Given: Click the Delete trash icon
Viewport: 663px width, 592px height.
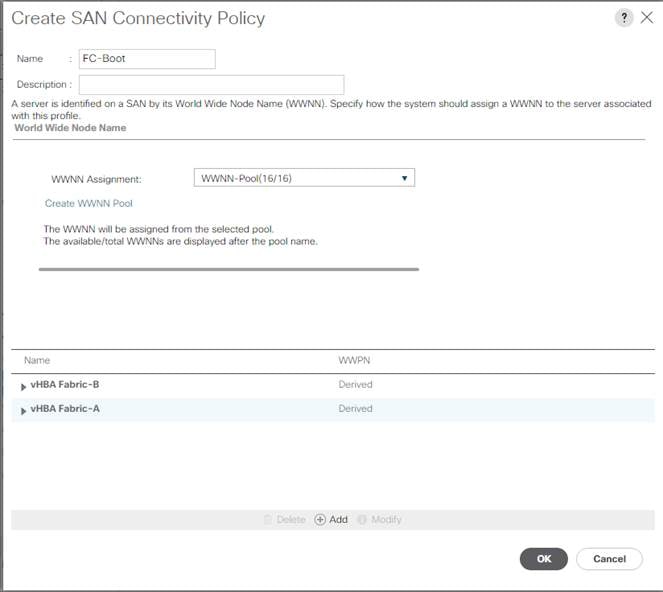Looking at the screenshot, I should pyautogui.click(x=268, y=519).
